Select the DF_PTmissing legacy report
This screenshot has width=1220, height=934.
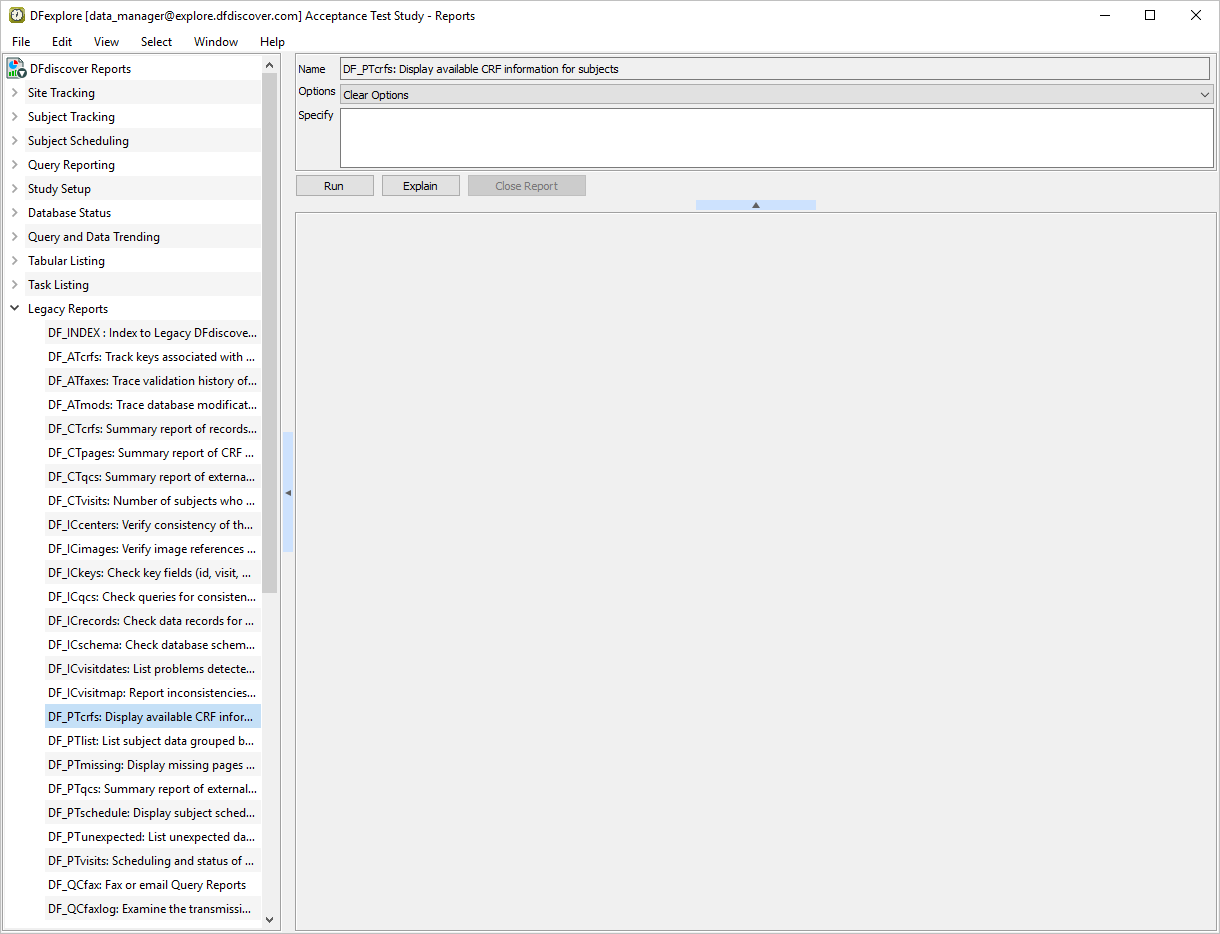click(x=151, y=765)
